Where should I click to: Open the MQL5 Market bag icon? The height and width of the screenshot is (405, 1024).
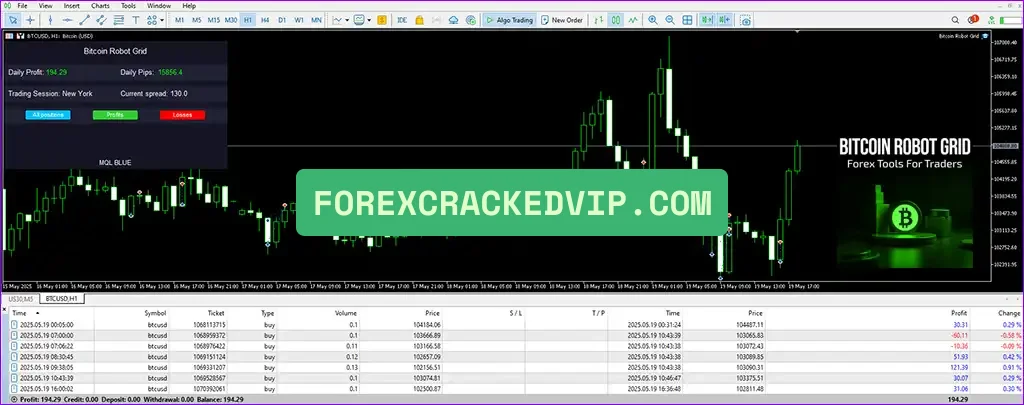tap(419, 20)
